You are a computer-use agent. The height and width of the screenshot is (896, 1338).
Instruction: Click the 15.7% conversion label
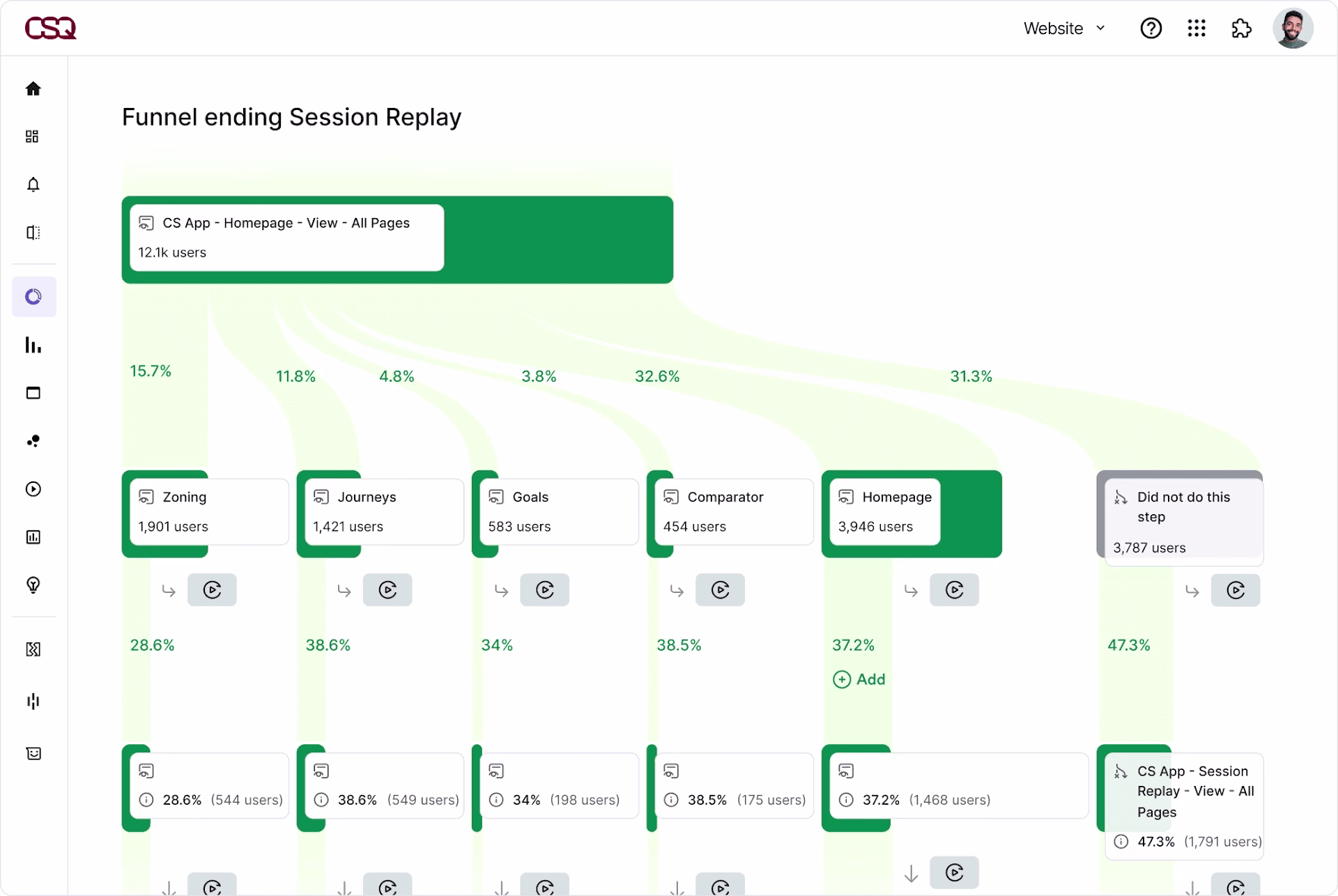(x=151, y=371)
